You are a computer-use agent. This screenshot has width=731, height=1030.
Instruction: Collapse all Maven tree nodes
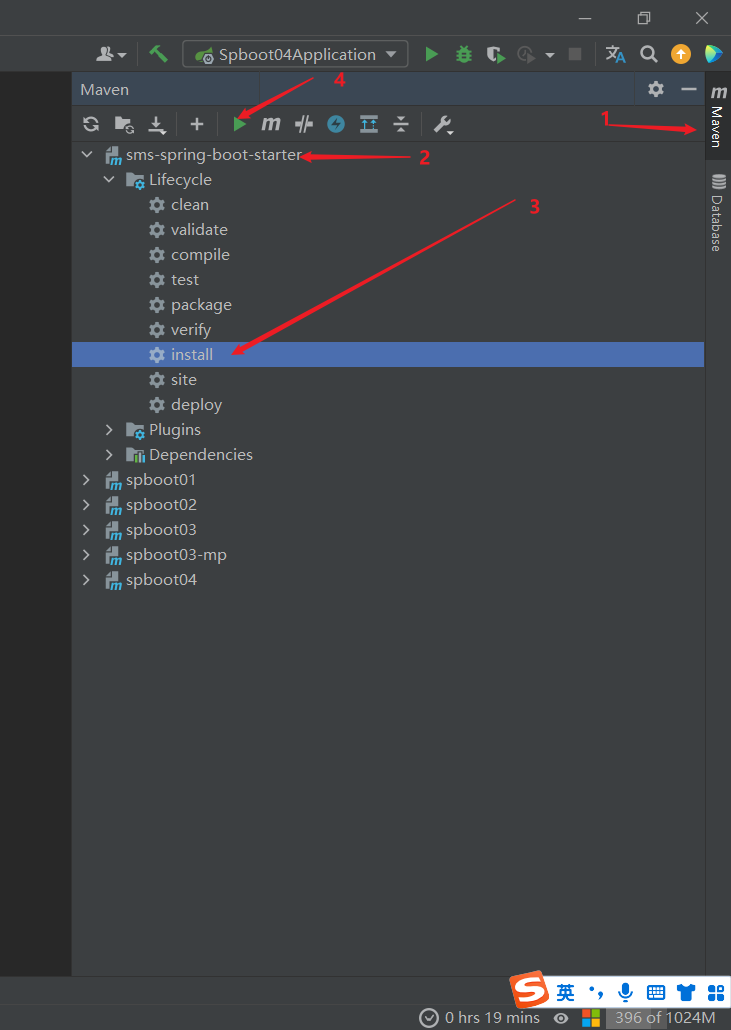pyautogui.click(x=401, y=124)
